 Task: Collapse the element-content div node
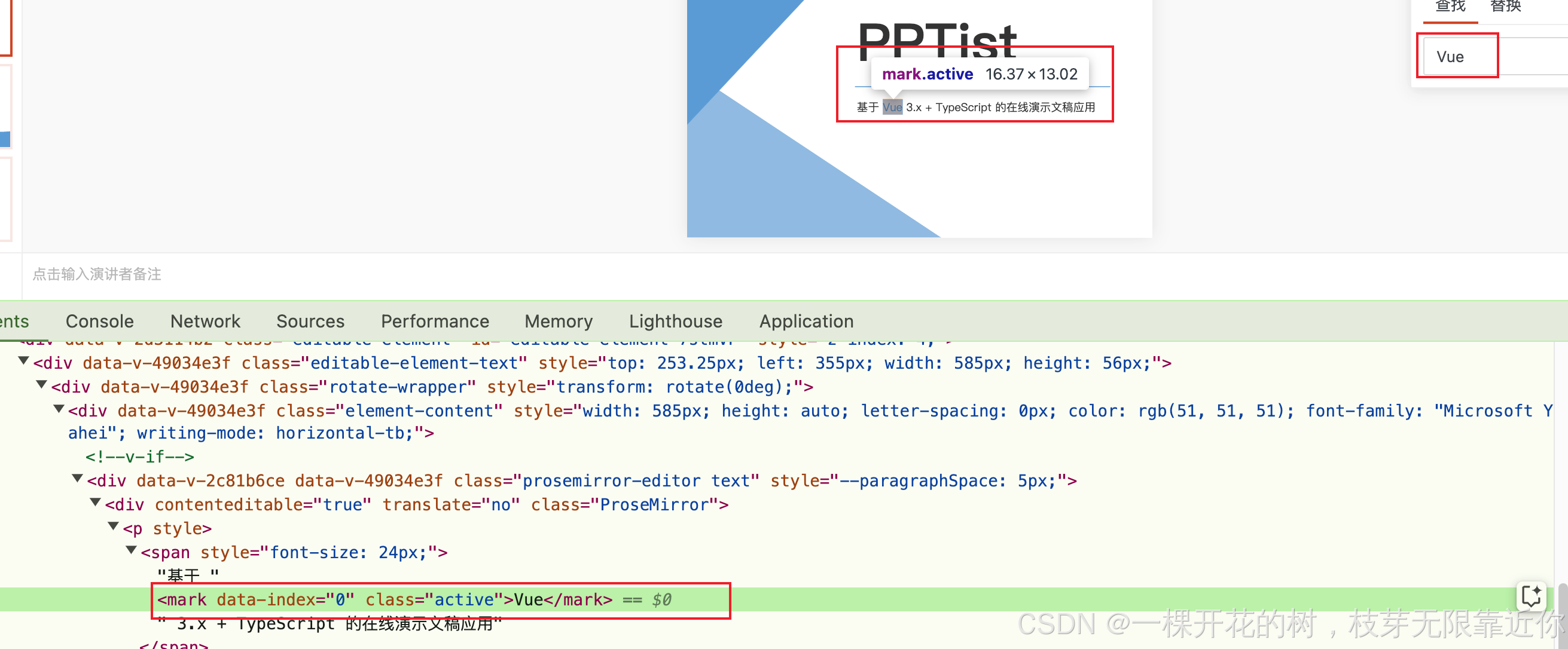coord(59,409)
